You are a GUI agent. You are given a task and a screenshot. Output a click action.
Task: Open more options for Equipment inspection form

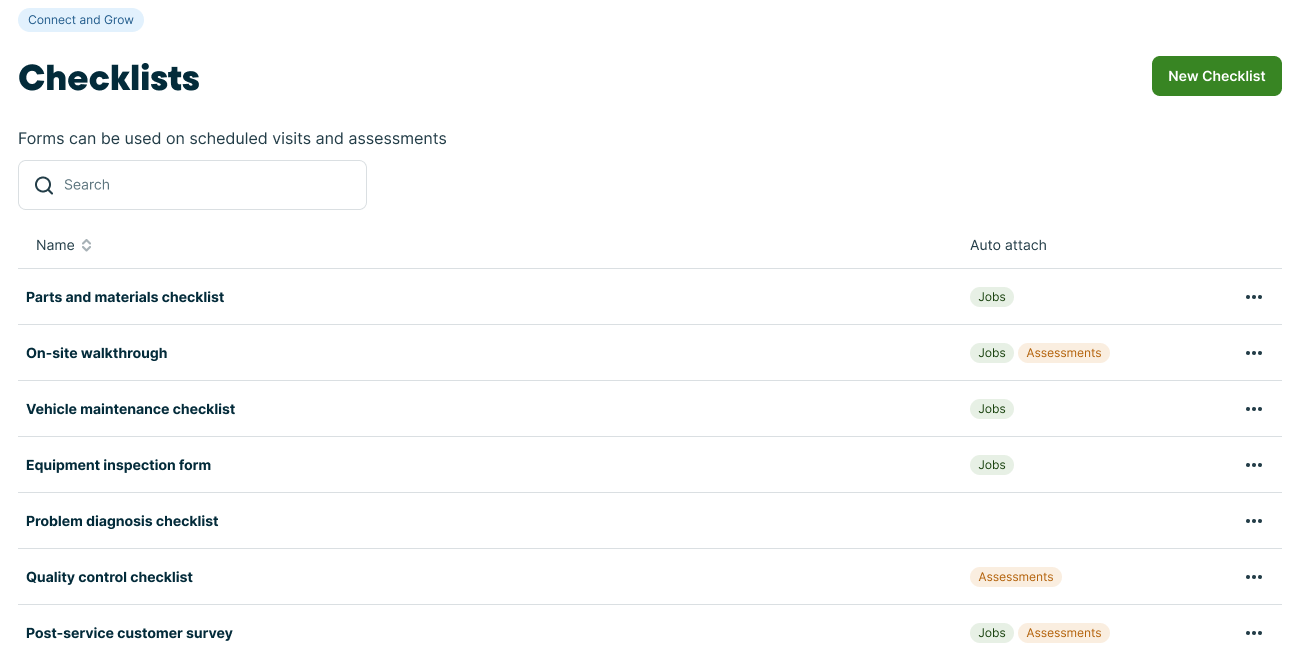click(1254, 465)
